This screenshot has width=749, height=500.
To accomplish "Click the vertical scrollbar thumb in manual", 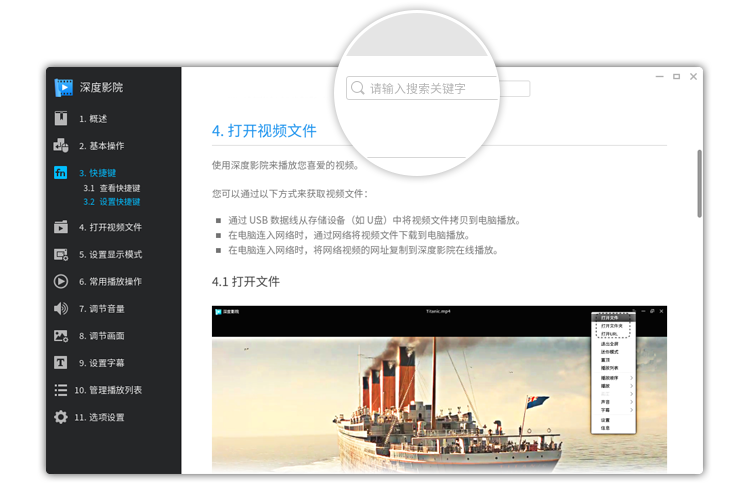I will click(699, 184).
